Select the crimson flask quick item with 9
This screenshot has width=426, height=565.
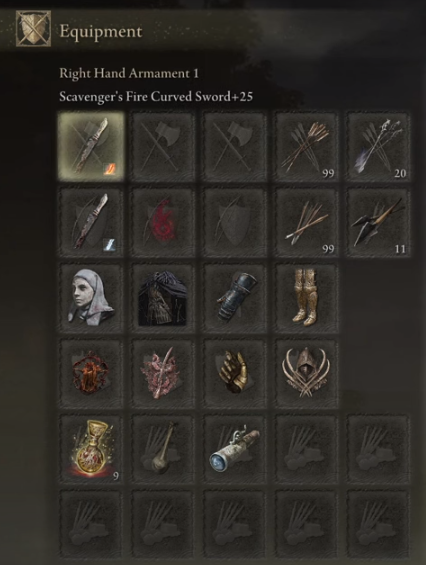tap(91, 449)
